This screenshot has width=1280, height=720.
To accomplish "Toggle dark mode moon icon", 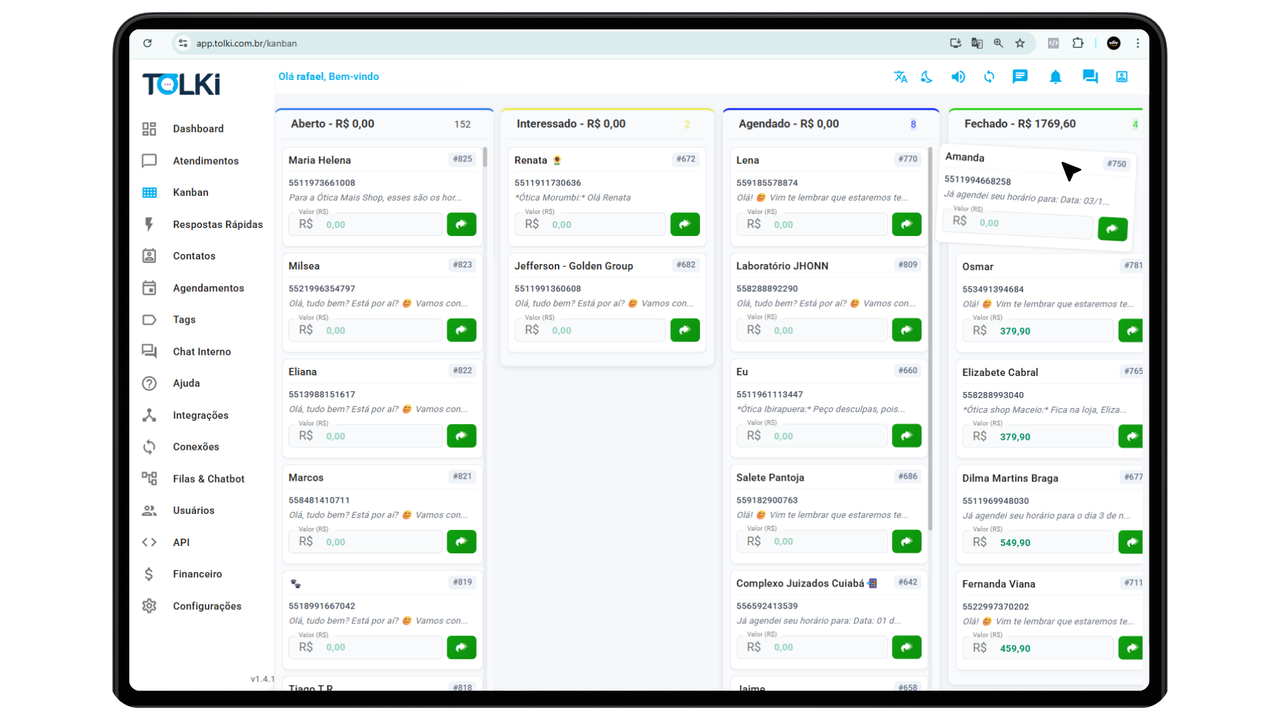I will point(927,77).
